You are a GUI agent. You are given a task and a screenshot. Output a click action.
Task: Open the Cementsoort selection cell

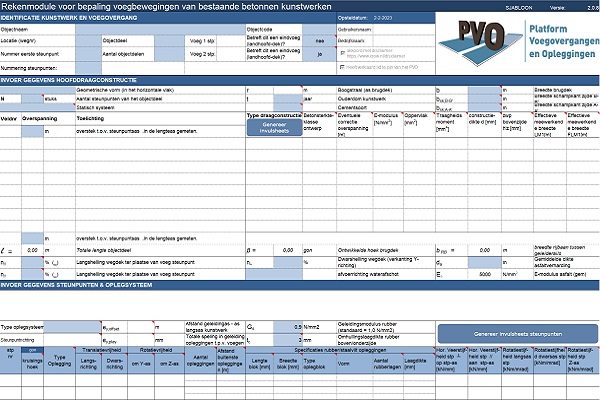288,108
